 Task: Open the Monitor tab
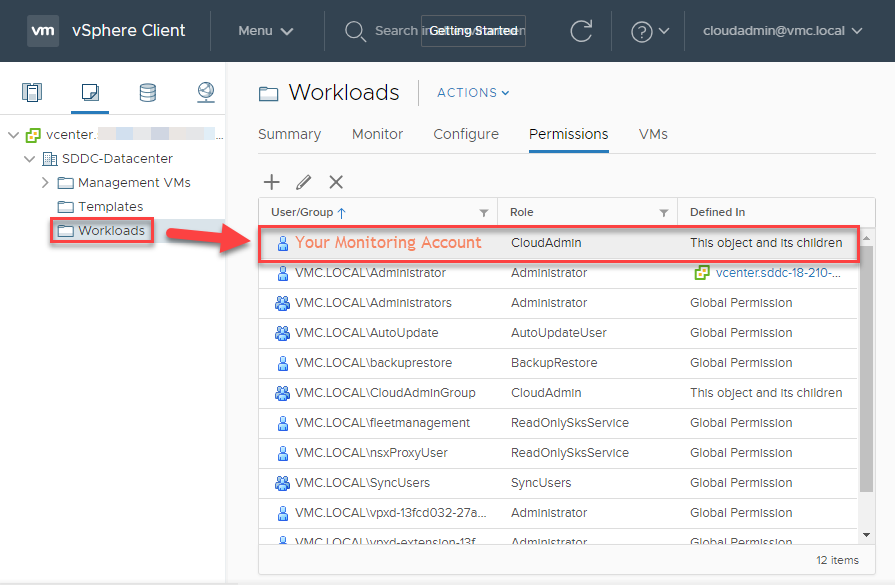[x=377, y=134]
